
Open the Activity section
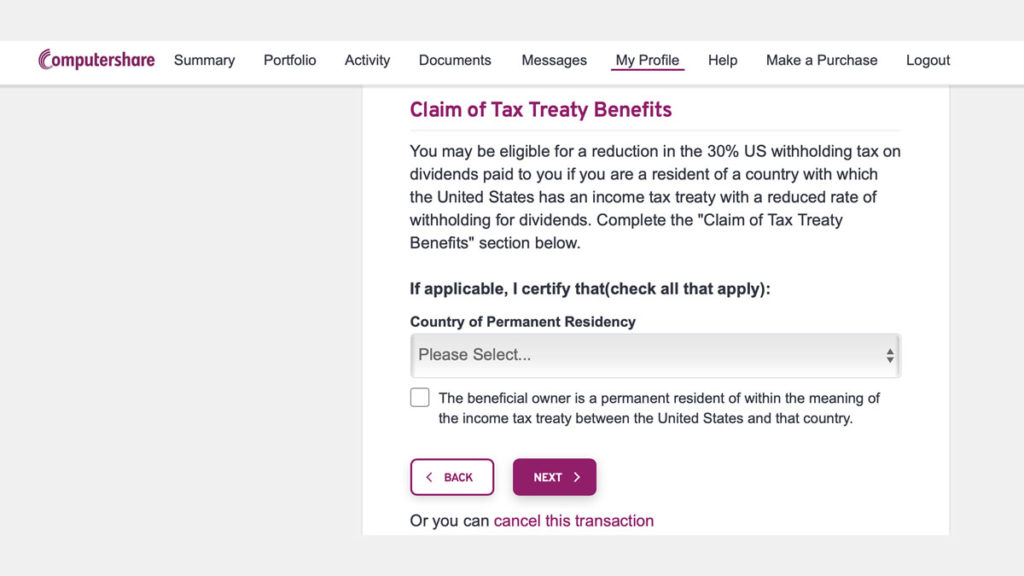pos(367,60)
